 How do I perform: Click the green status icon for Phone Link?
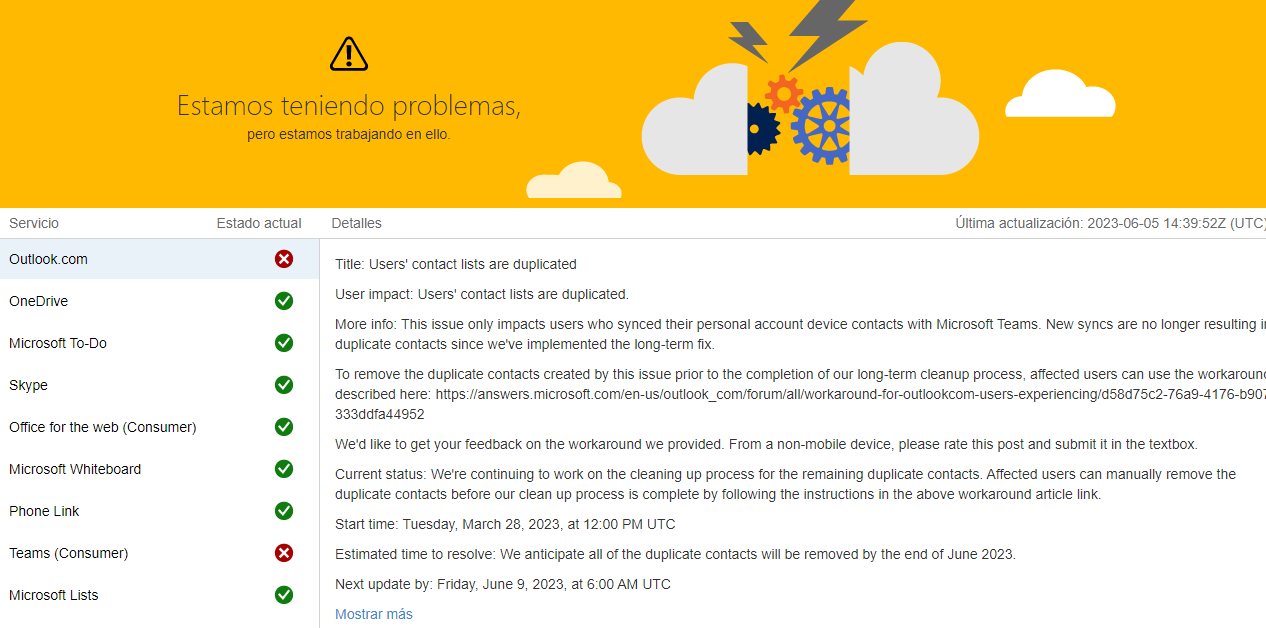[284, 511]
